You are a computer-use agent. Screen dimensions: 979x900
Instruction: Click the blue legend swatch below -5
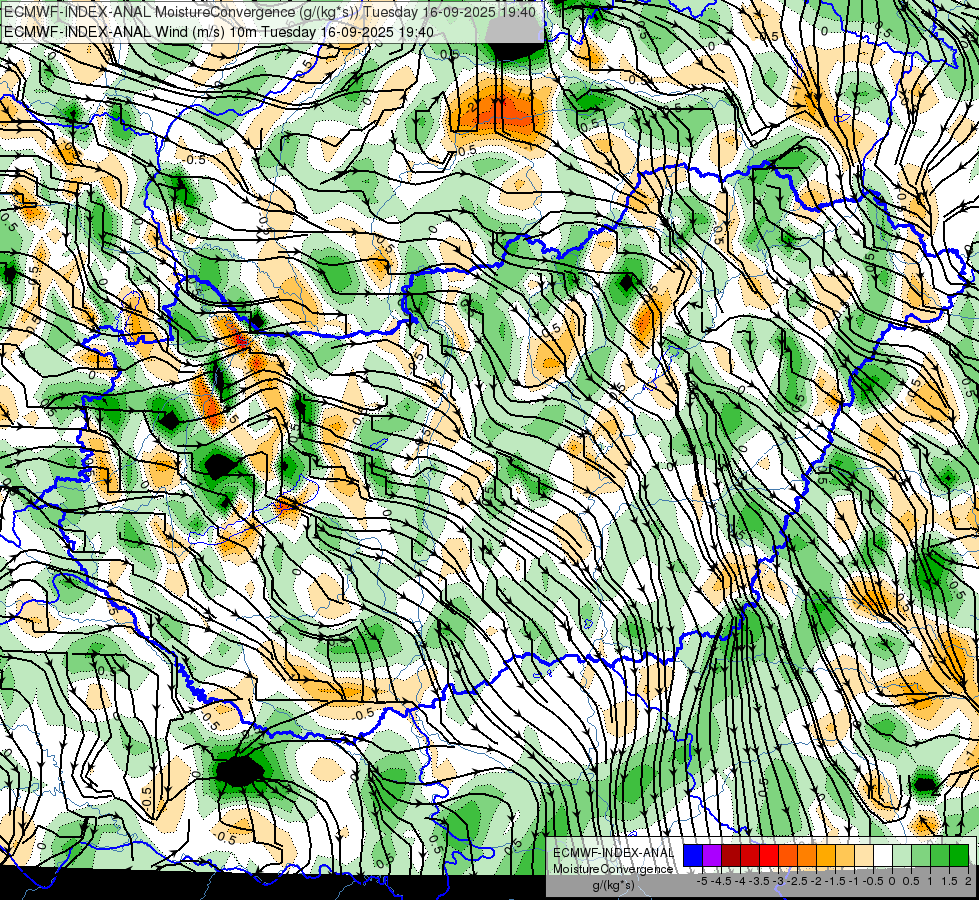pos(693,856)
